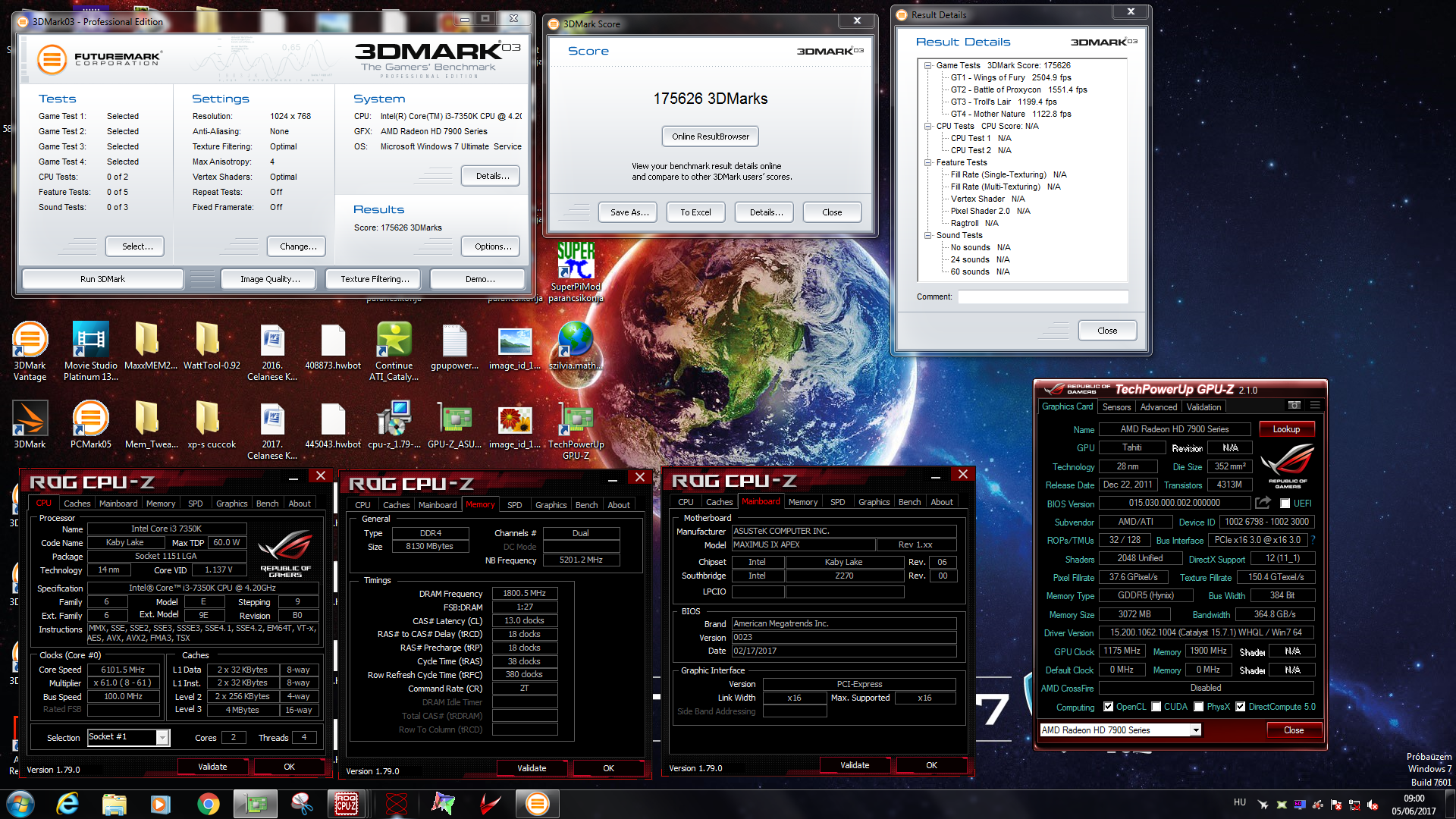
Task: Open Socket #1 selection dropdown
Action: [162, 737]
